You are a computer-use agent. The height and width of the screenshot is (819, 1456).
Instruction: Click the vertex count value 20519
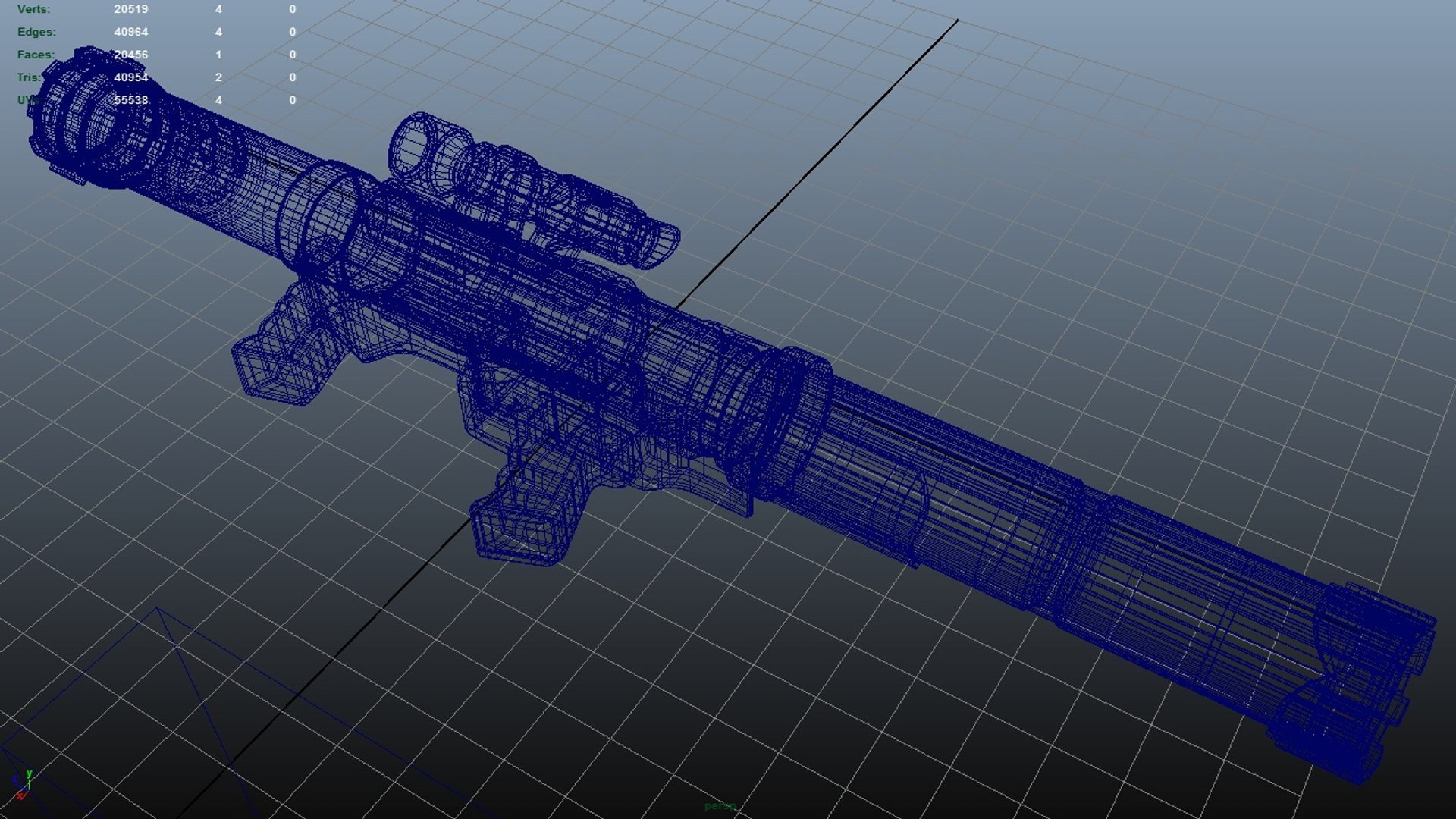coord(131,9)
